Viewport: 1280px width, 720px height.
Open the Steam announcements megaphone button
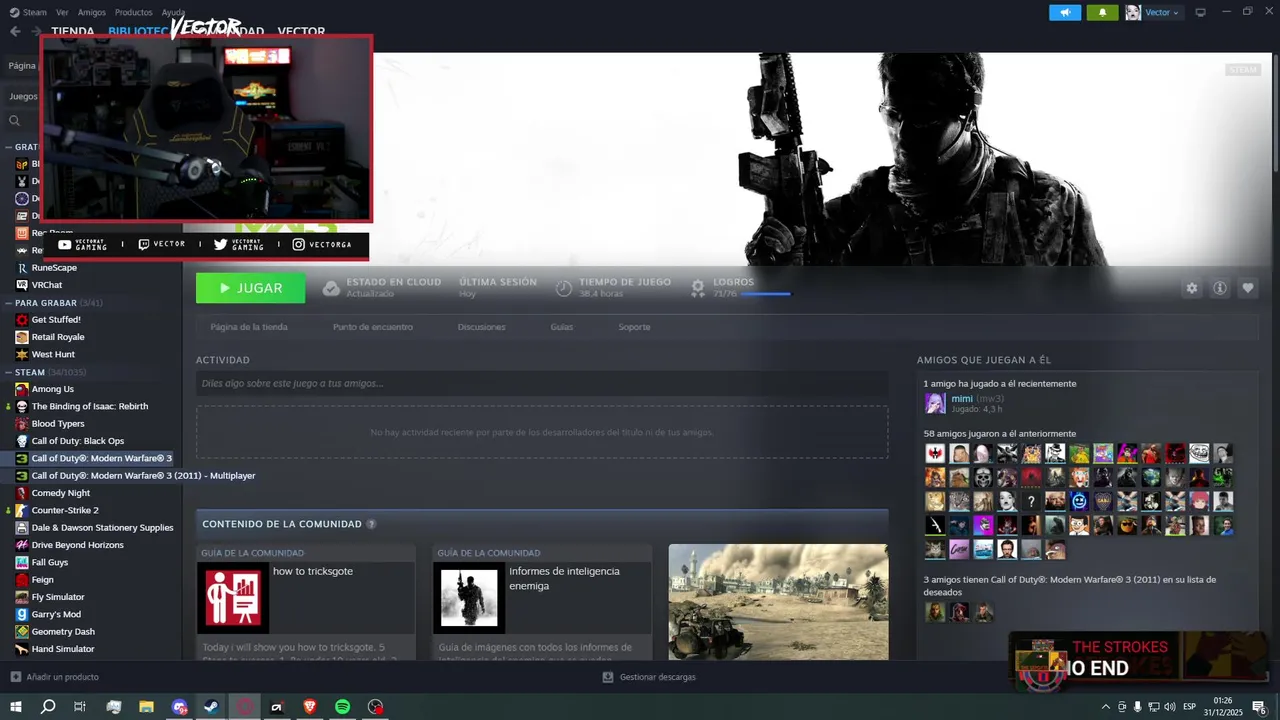coord(1065,12)
